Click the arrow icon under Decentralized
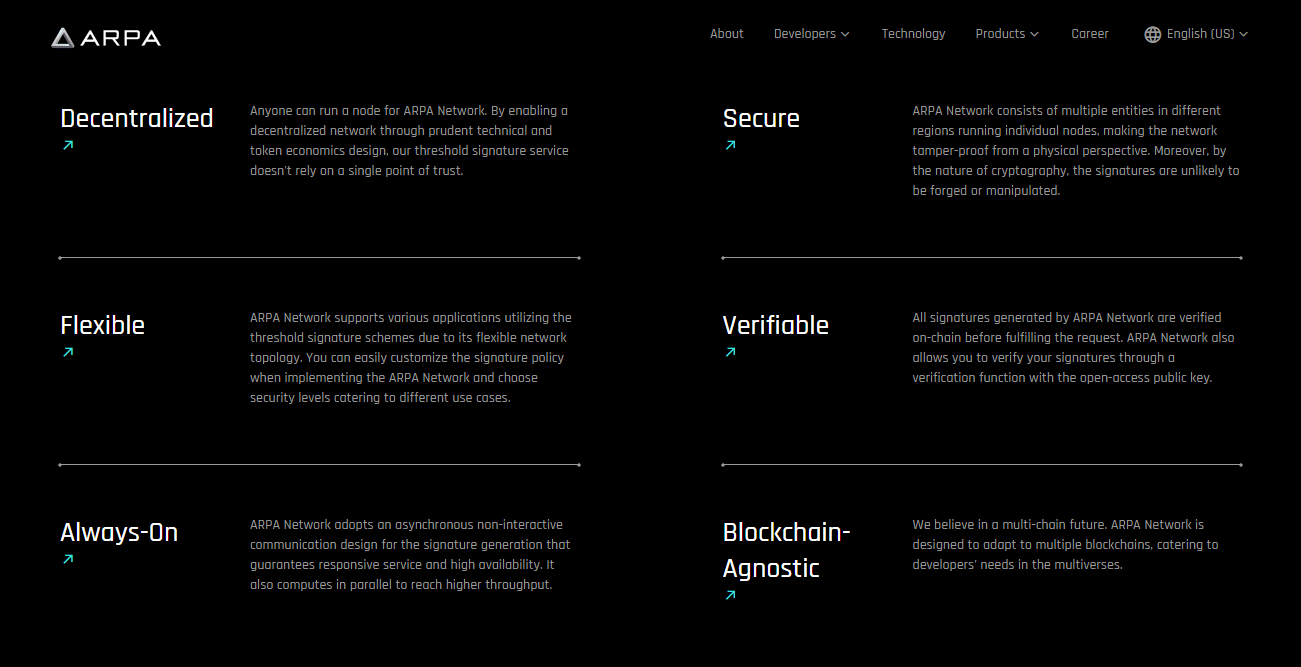Image resolution: width=1301 pixels, height=667 pixels. point(68,145)
